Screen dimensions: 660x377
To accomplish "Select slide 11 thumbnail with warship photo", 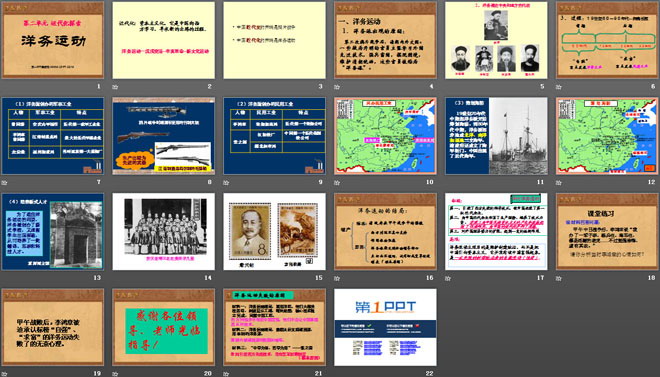I will [x=496, y=136].
